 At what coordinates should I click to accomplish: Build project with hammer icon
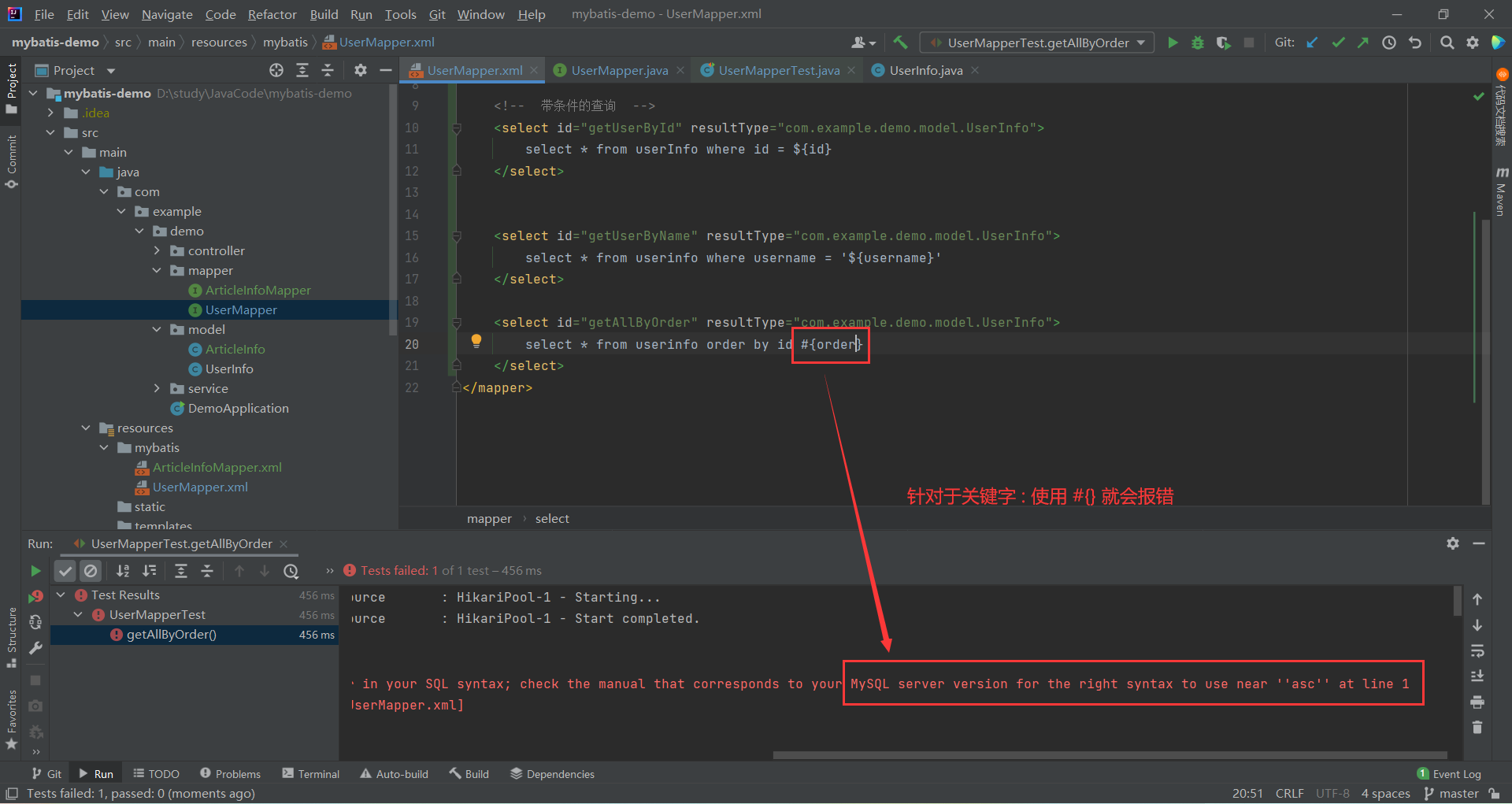[x=900, y=43]
